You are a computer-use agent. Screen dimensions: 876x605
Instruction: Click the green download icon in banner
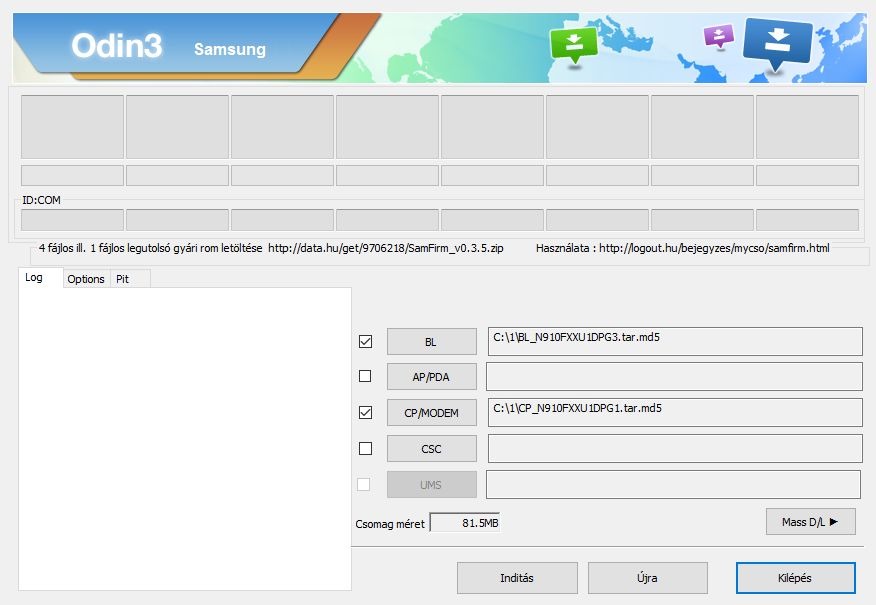pos(574,46)
